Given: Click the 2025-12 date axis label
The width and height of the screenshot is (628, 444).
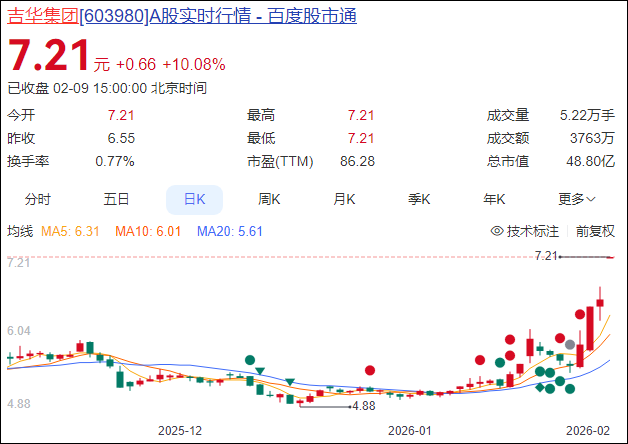Looking at the screenshot, I should click(x=180, y=431).
